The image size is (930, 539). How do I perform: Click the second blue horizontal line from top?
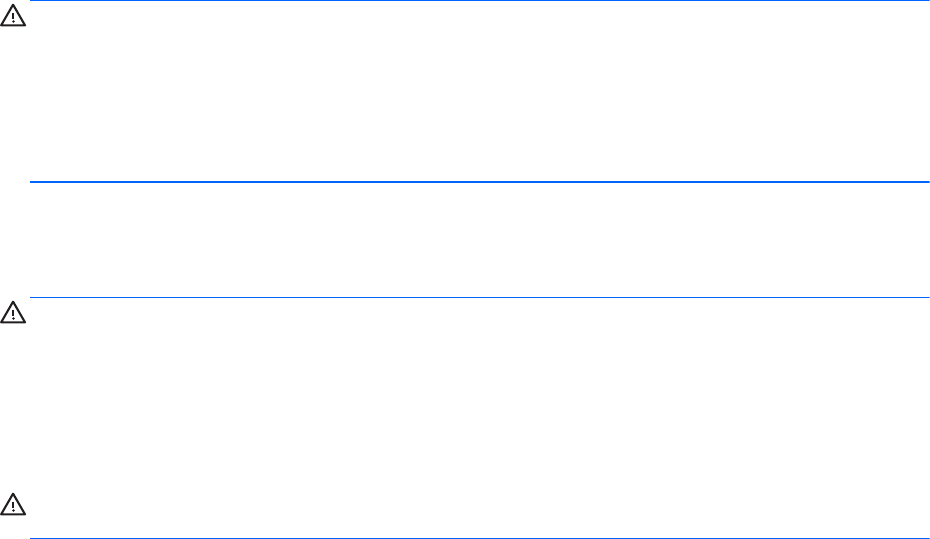(479, 182)
